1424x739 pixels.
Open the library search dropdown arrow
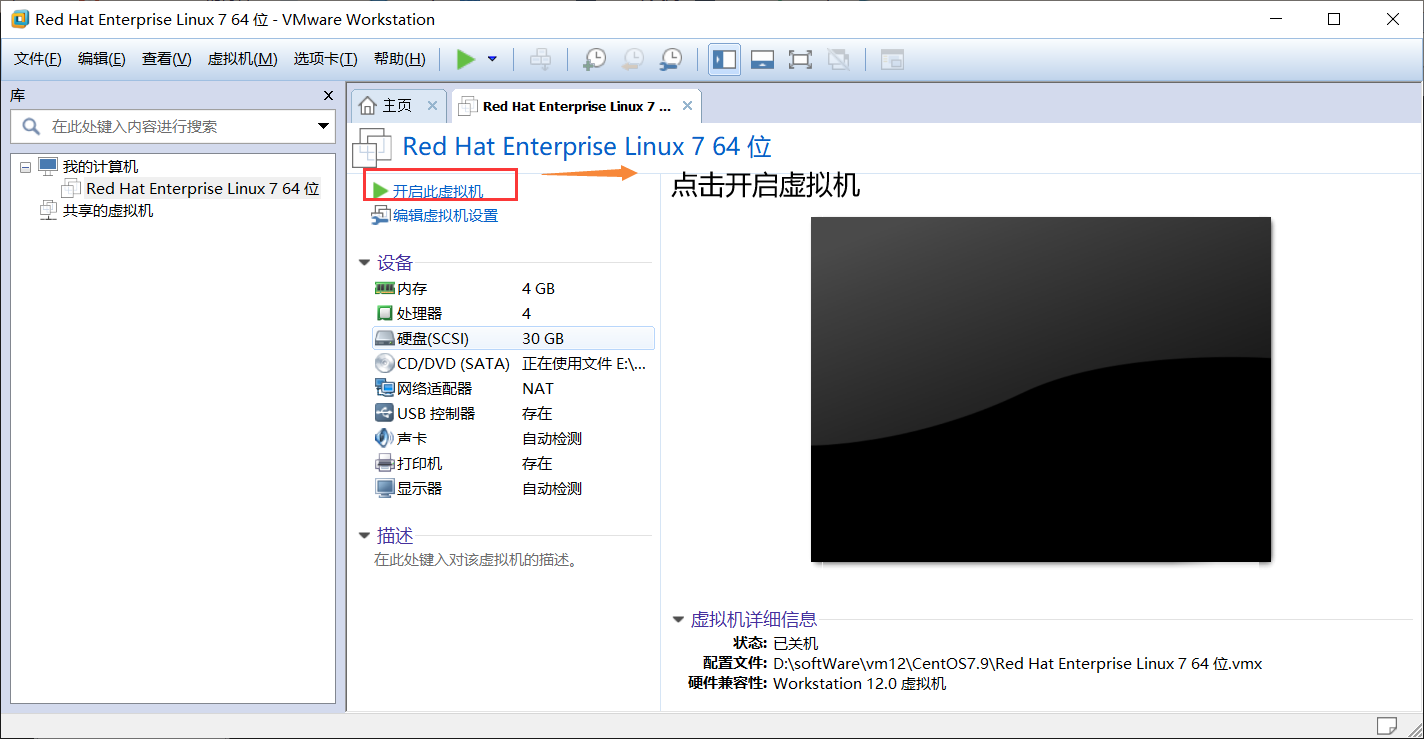[x=323, y=126]
